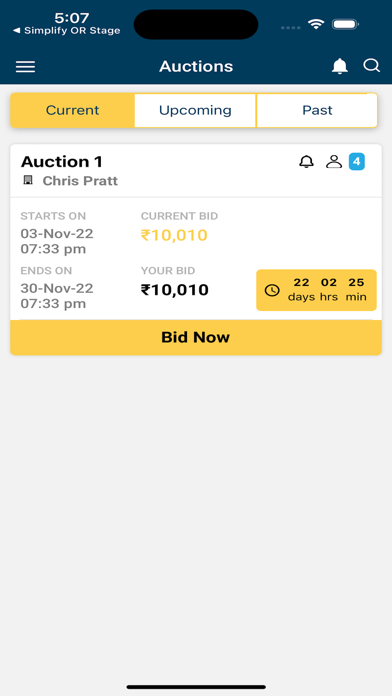
Task: Tap the Chris Pratt seller name
Action: 80,181
